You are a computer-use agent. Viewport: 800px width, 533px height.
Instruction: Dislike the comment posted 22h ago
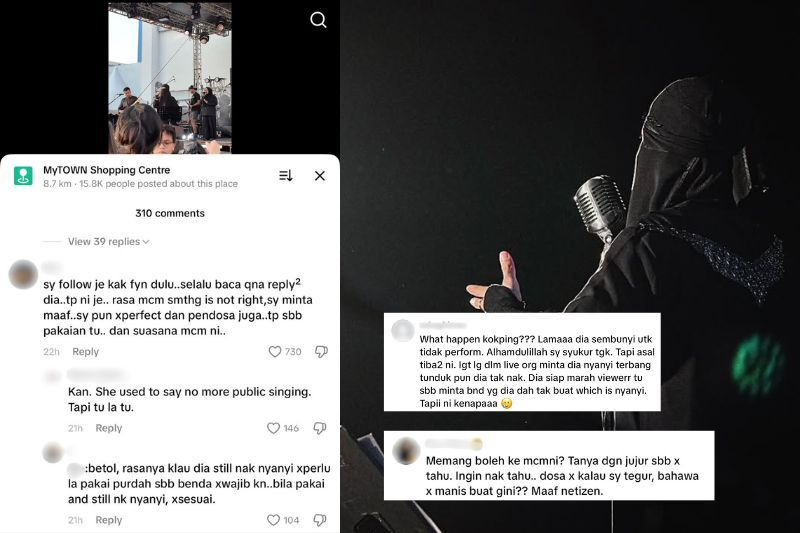[x=321, y=351]
